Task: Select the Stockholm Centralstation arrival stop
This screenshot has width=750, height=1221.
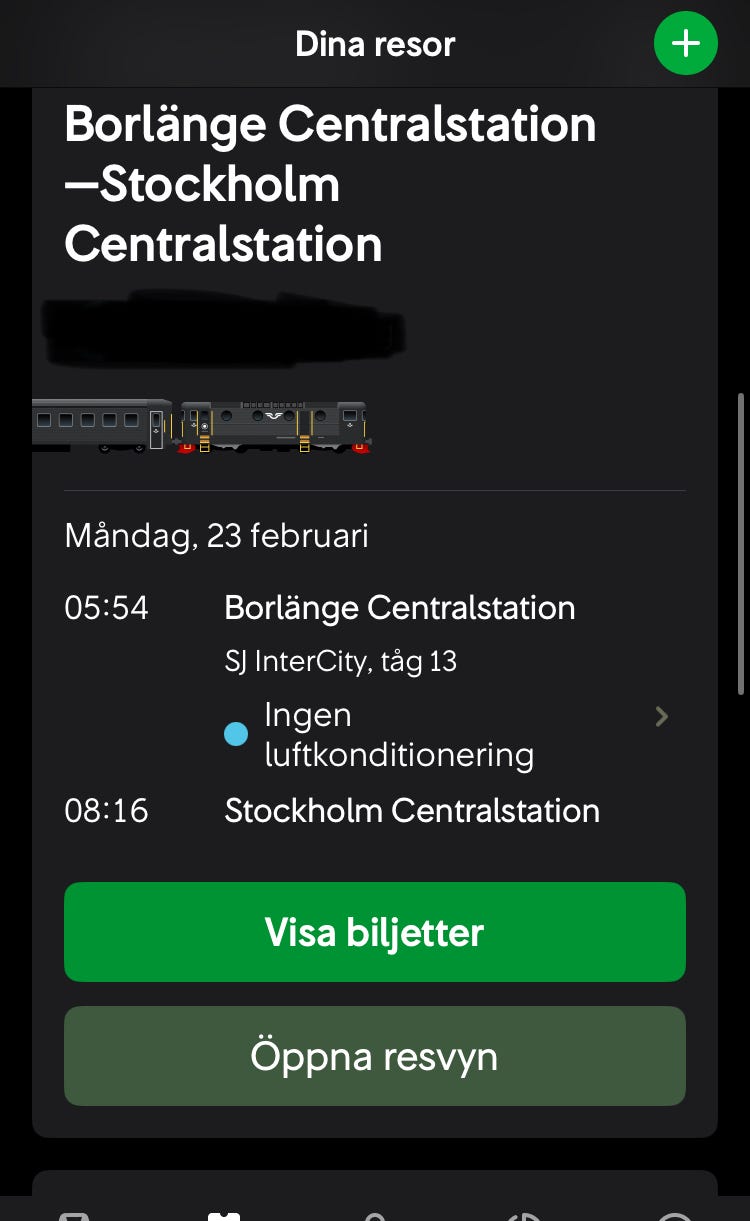Action: click(411, 810)
